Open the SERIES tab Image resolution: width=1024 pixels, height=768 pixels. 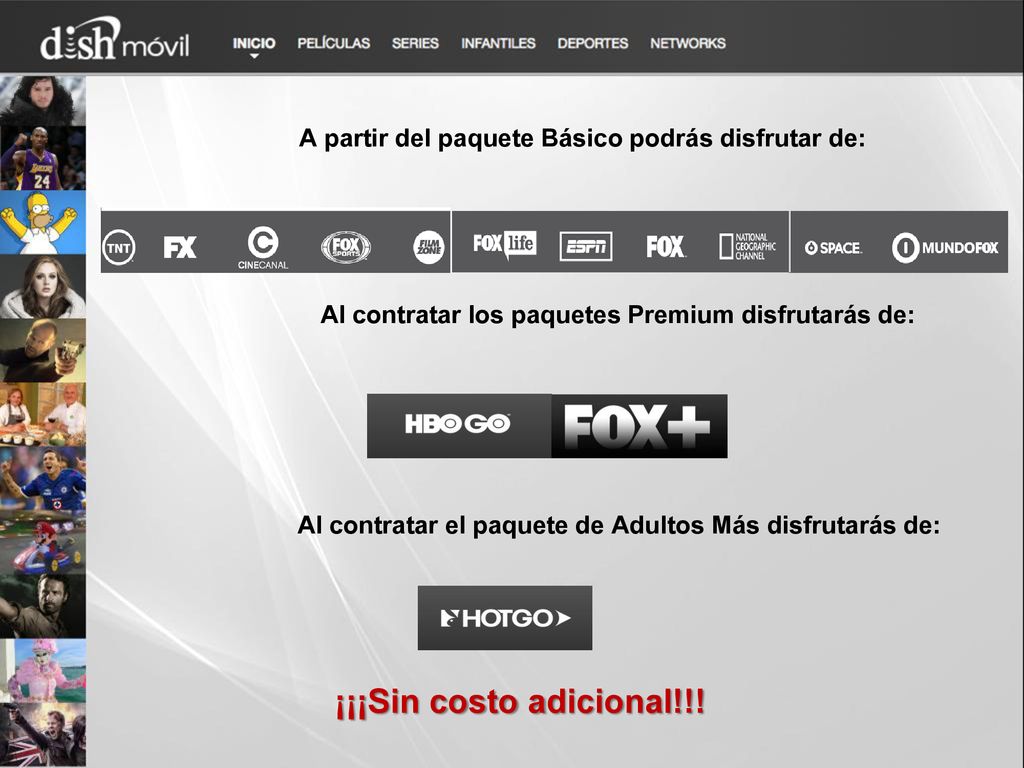415,43
